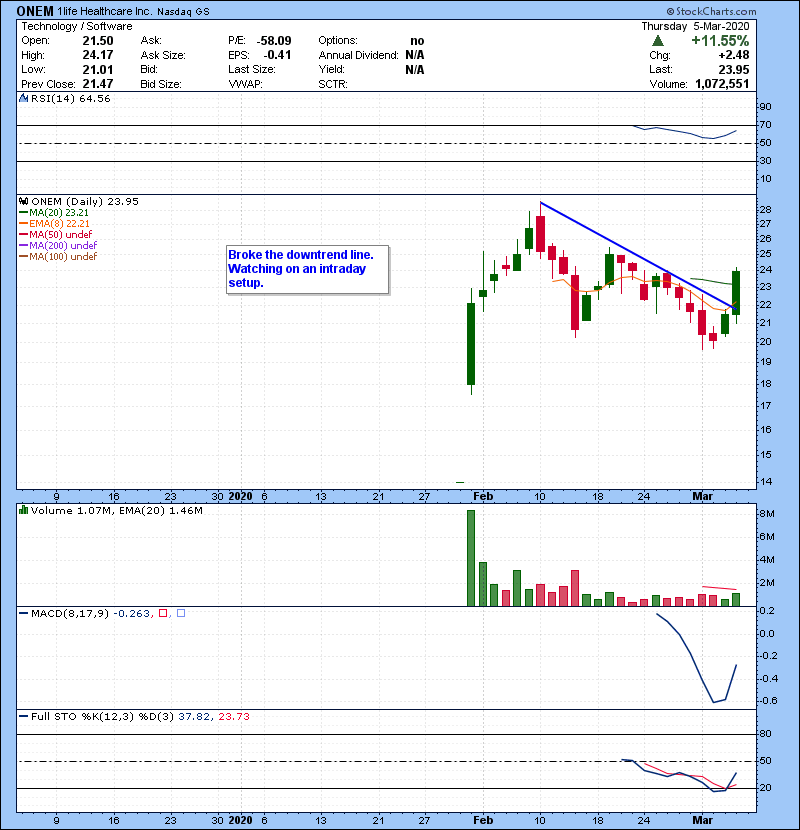The width and height of the screenshot is (800, 830).
Task: Click the 90 label on the RSI axis
Action: [x=766, y=106]
